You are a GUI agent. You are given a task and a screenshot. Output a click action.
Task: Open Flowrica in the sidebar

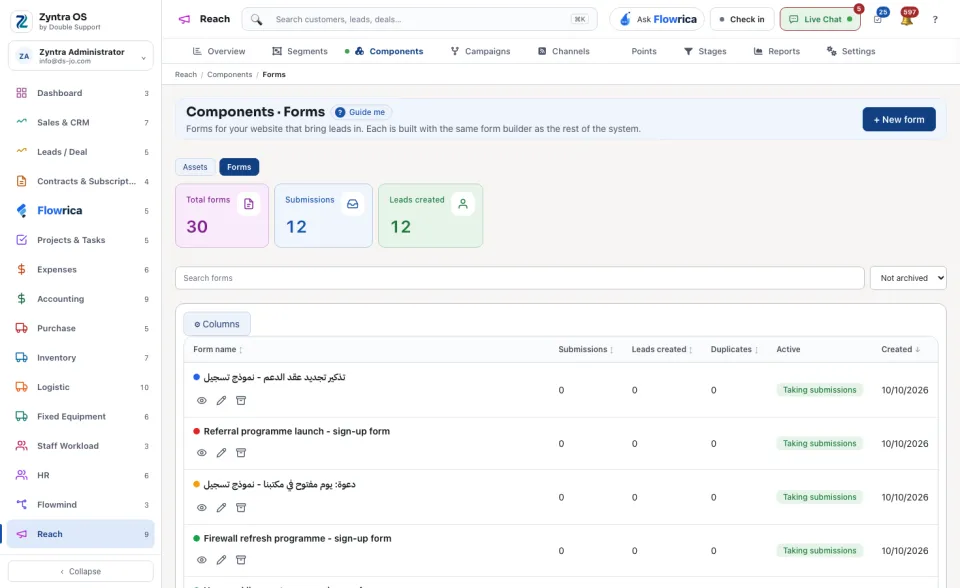[81, 211]
